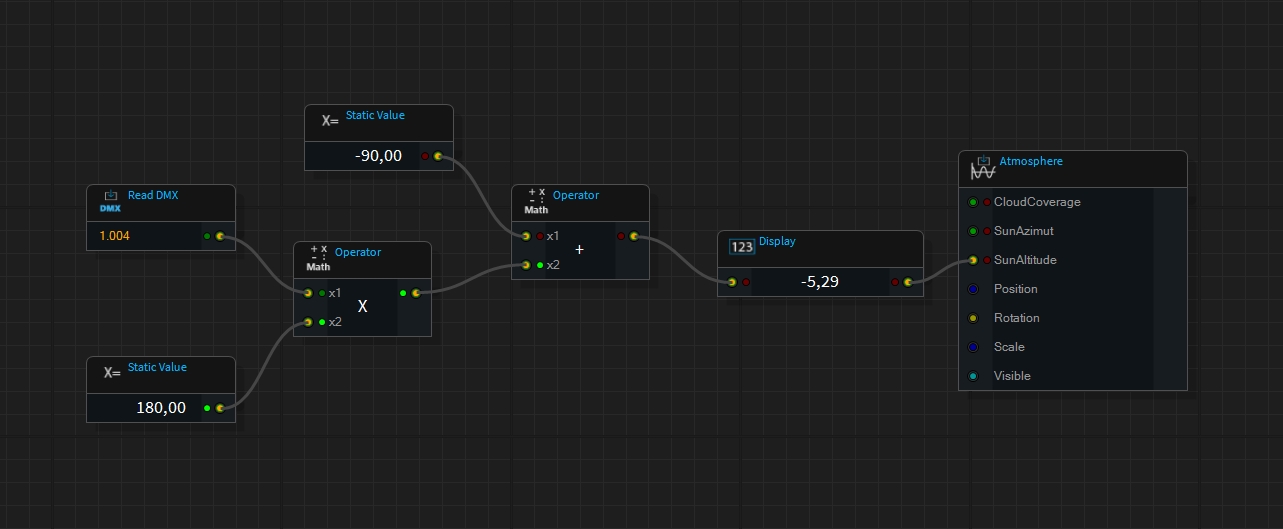Click the red dot beside SunAzimut label
Viewport: 1283px width, 529px height.
coord(987,231)
